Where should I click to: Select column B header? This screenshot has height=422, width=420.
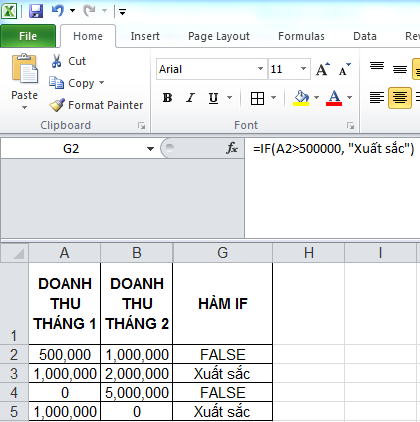click(x=137, y=253)
